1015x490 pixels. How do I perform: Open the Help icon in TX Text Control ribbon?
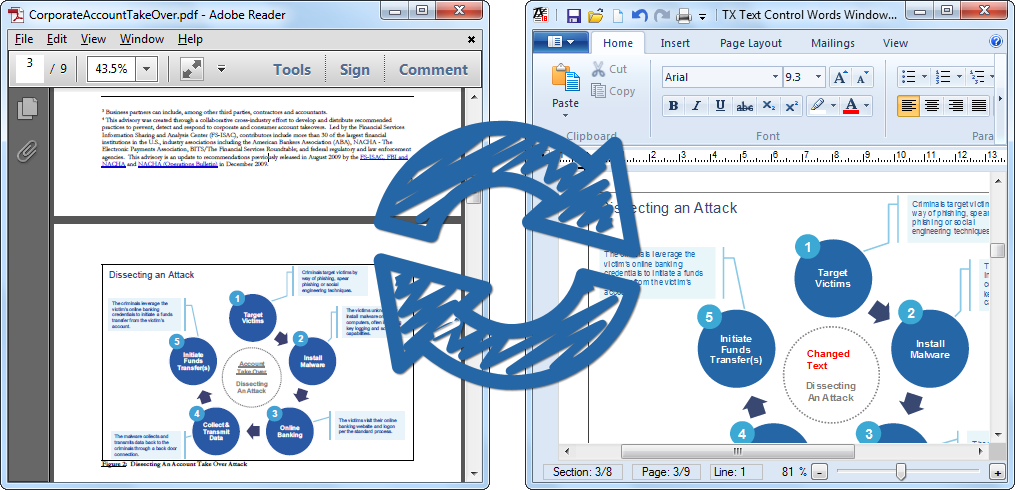996,42
